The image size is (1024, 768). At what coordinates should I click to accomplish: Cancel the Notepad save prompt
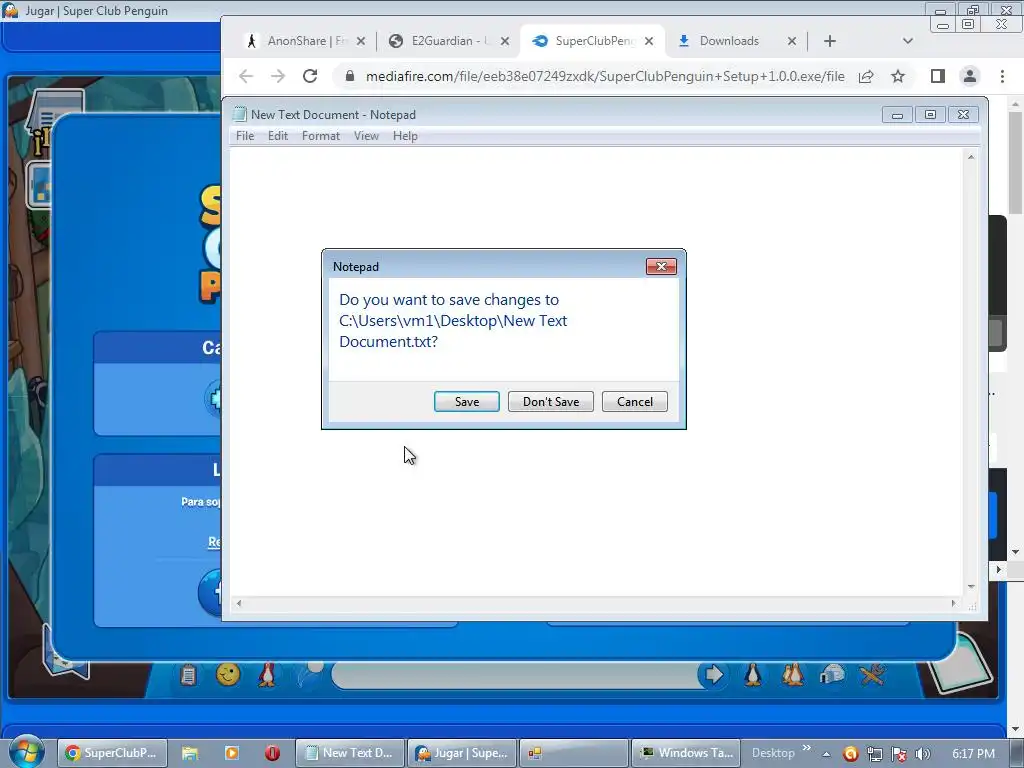click(x=634, y=402)
